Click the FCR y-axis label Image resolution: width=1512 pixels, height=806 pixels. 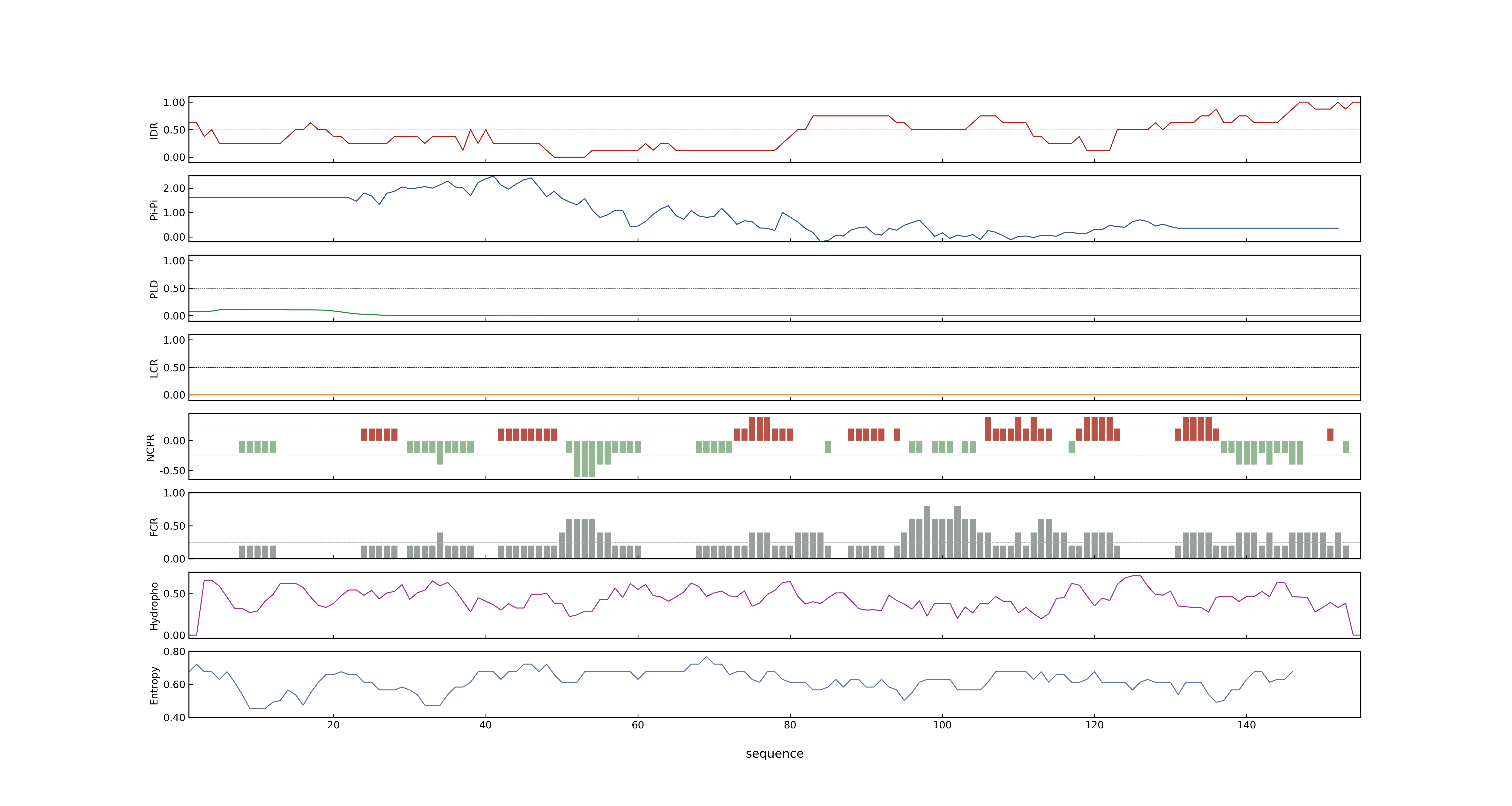154,526
